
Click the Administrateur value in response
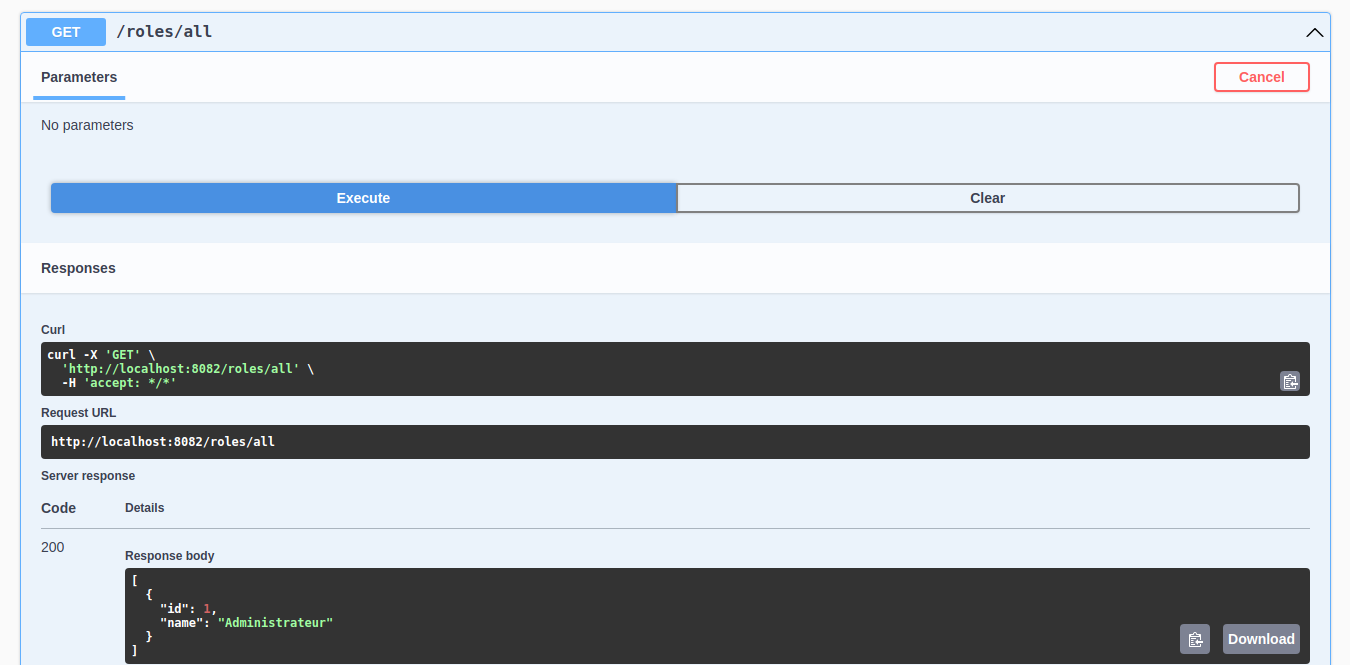point(274,622)
